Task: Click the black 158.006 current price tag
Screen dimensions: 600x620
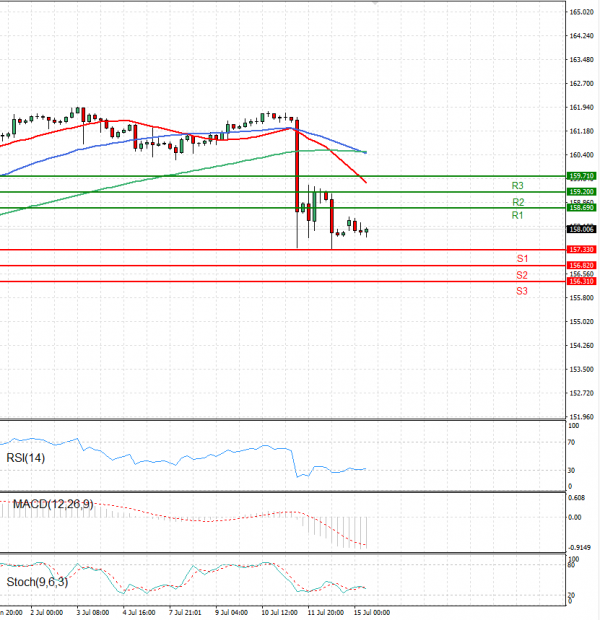Action: (581, 229)
